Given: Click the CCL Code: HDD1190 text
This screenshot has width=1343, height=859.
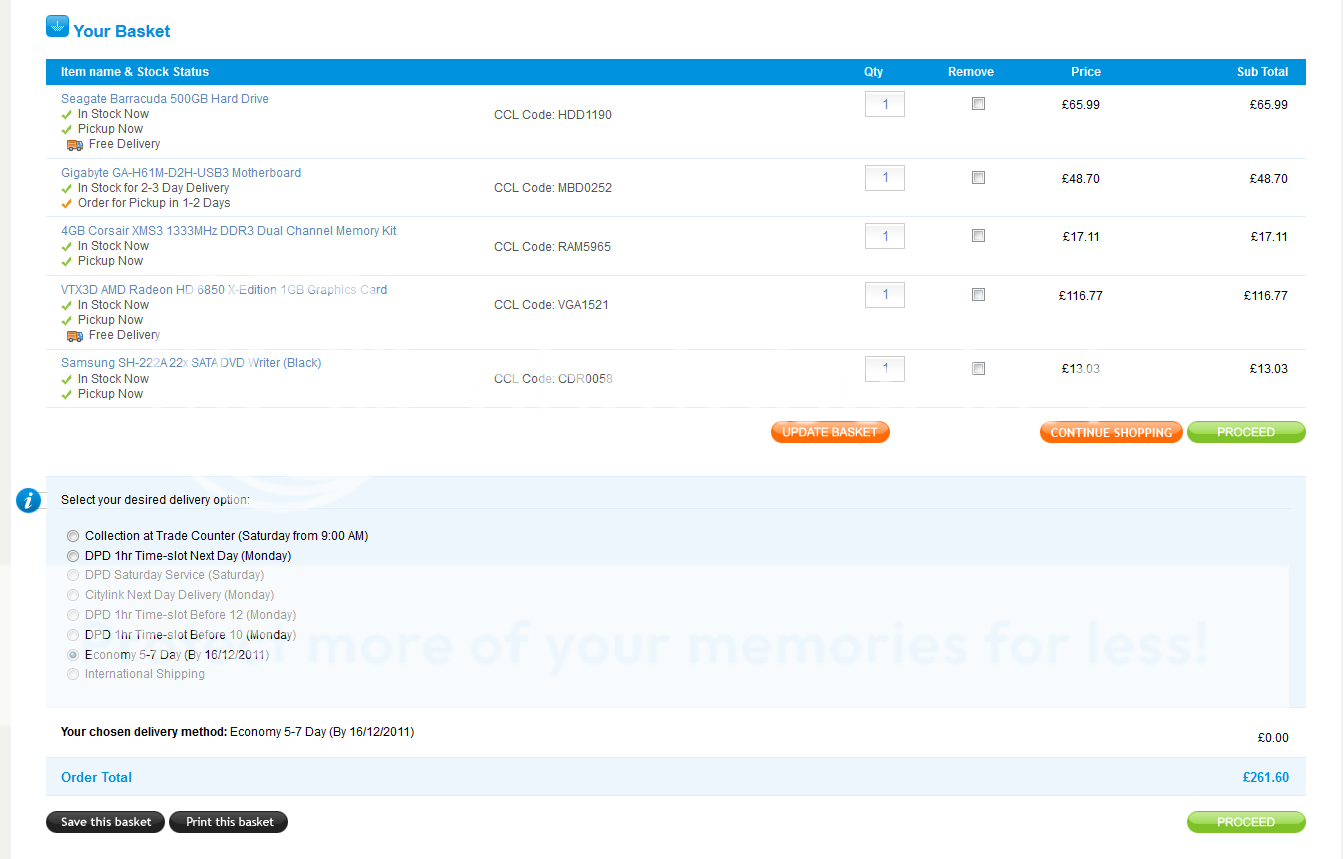Looking at the screenshot, I should [553, 115].
